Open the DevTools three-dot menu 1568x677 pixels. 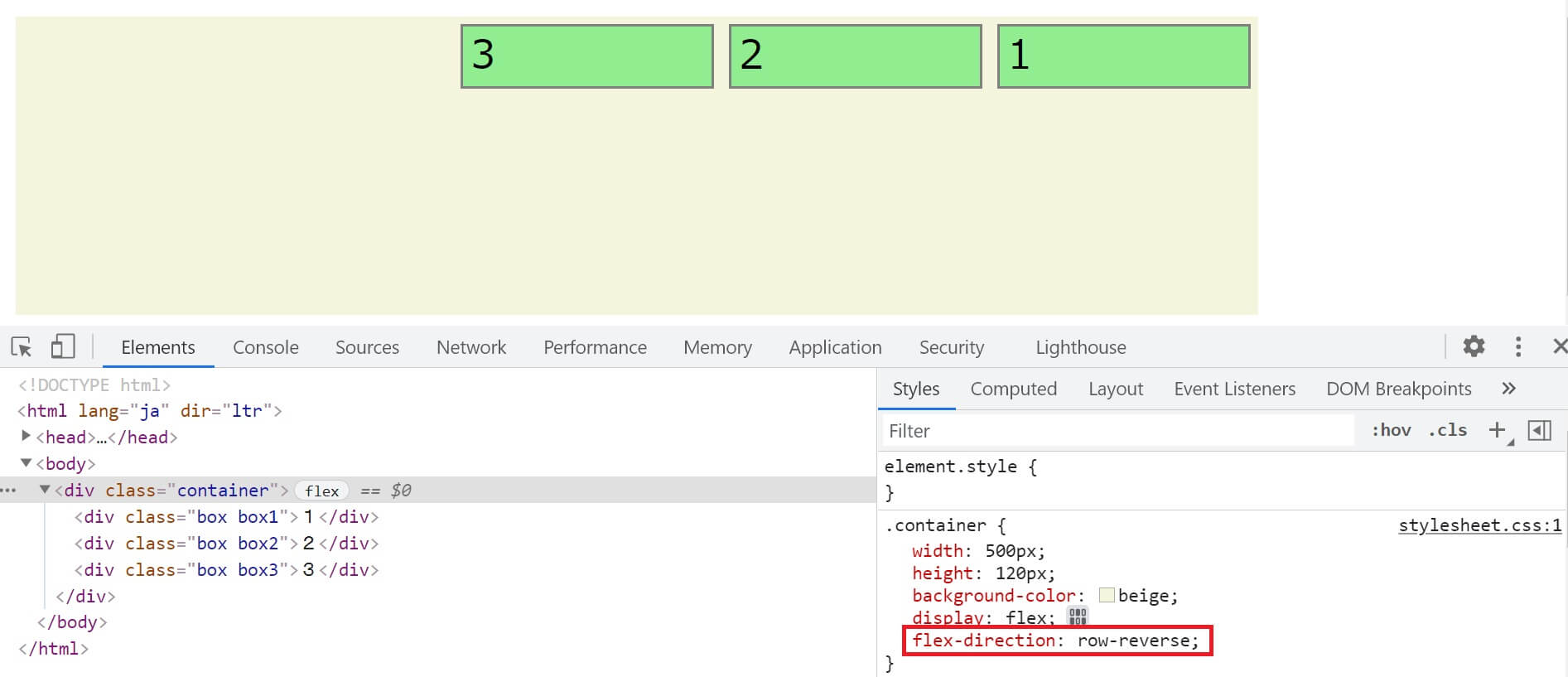(1517, 346)
